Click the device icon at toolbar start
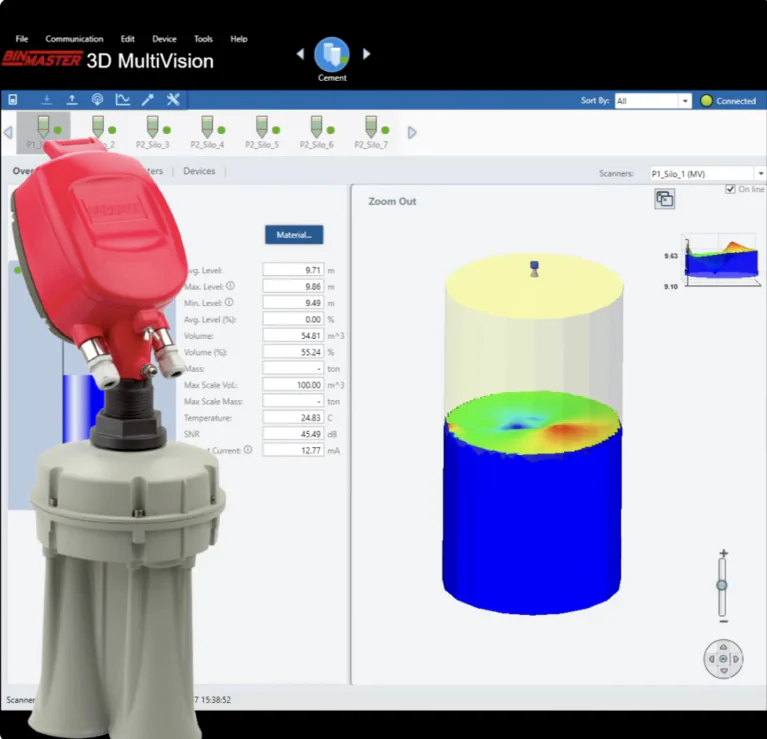The image size is (767, 739). 13,100
